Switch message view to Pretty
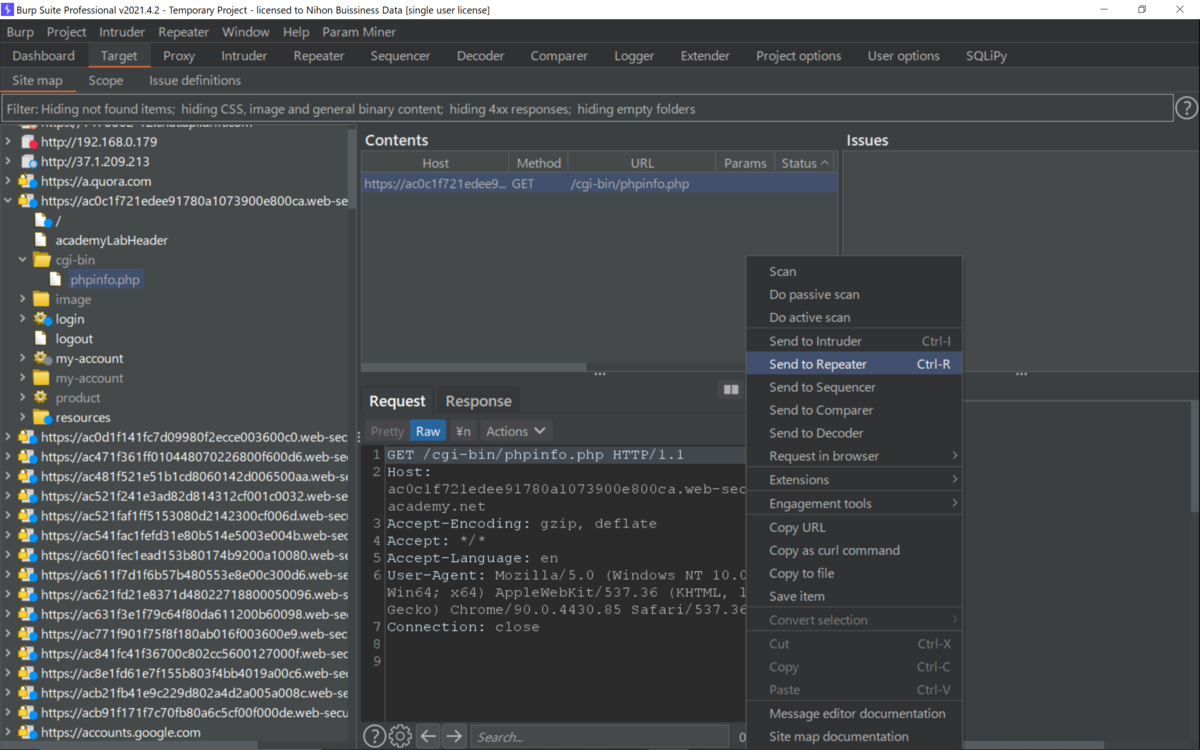 [387, 431]
